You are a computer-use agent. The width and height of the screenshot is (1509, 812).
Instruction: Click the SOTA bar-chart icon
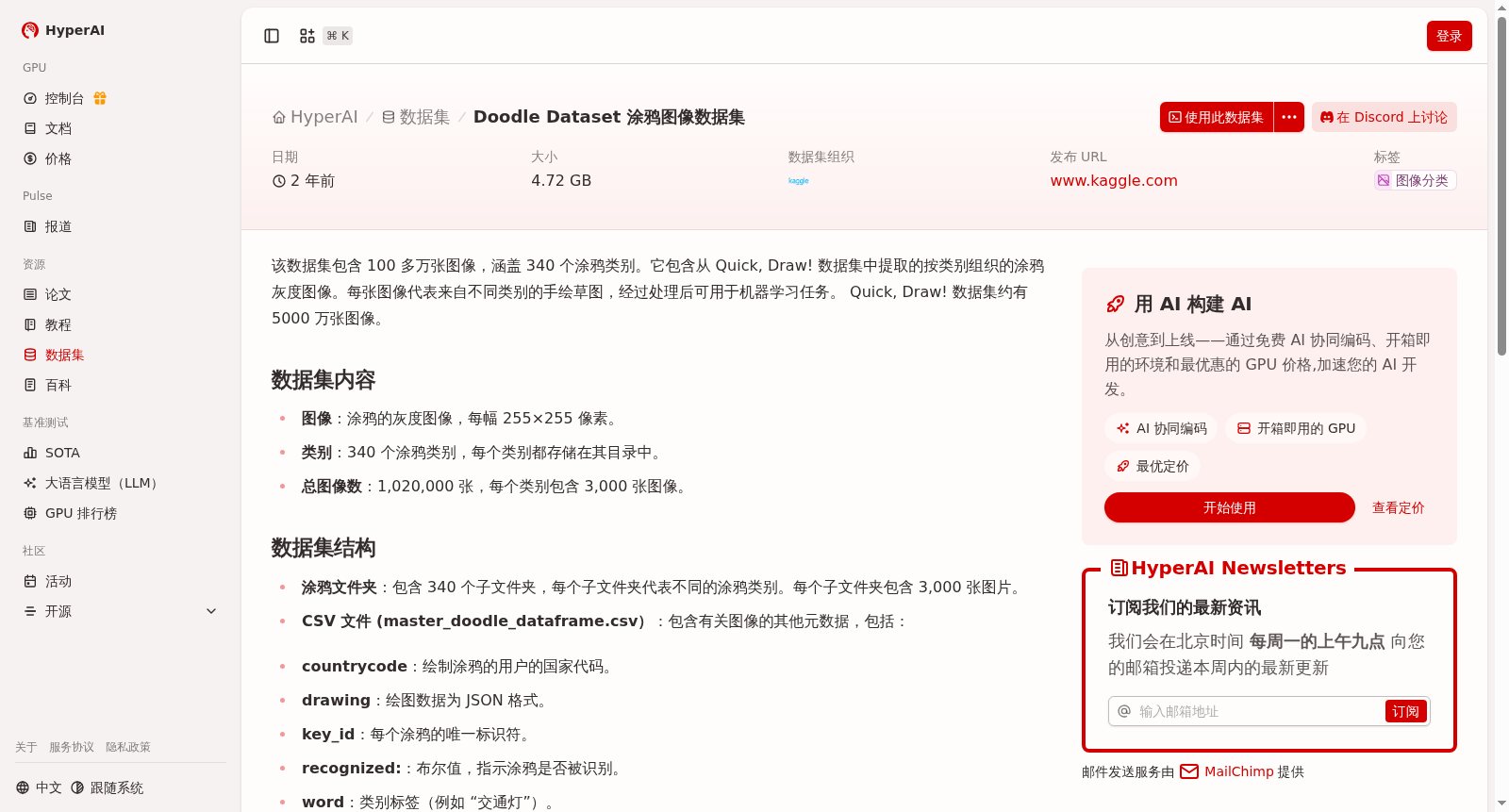30,453
